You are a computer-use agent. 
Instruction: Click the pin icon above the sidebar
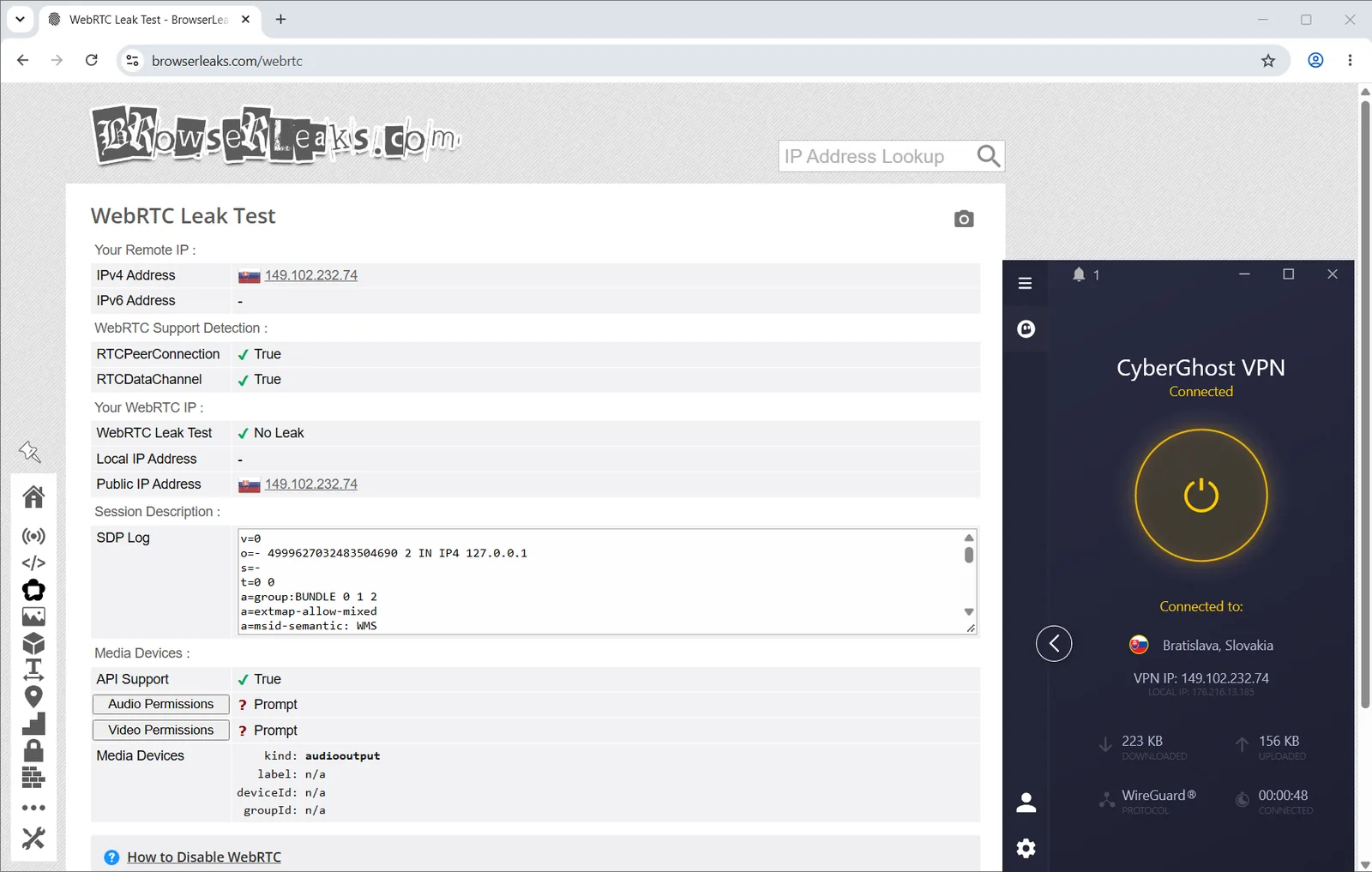(x=30, y=451)
